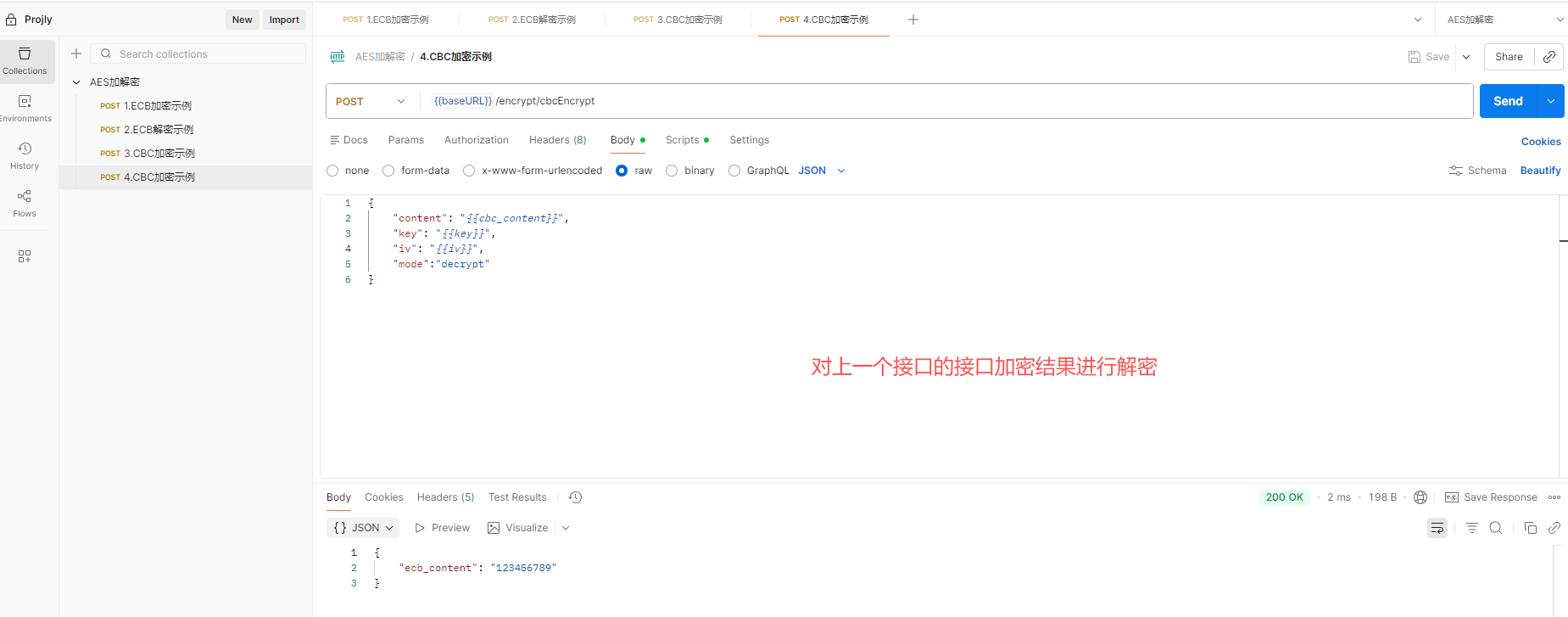This screenshot has height=617, width=1568.
Task: Open the Collections sidebar panel
Action: [25, 61]
